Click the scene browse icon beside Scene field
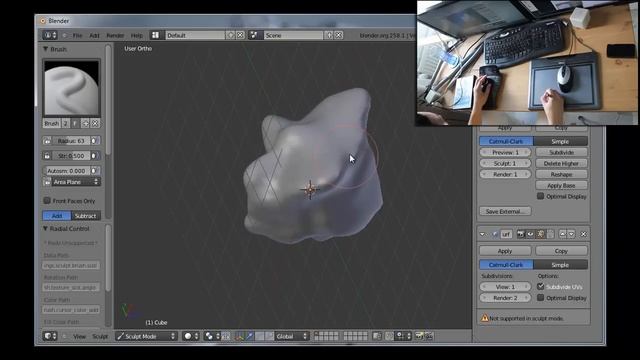640x360 pixels. pyautogui.click(x=255, y=36)
